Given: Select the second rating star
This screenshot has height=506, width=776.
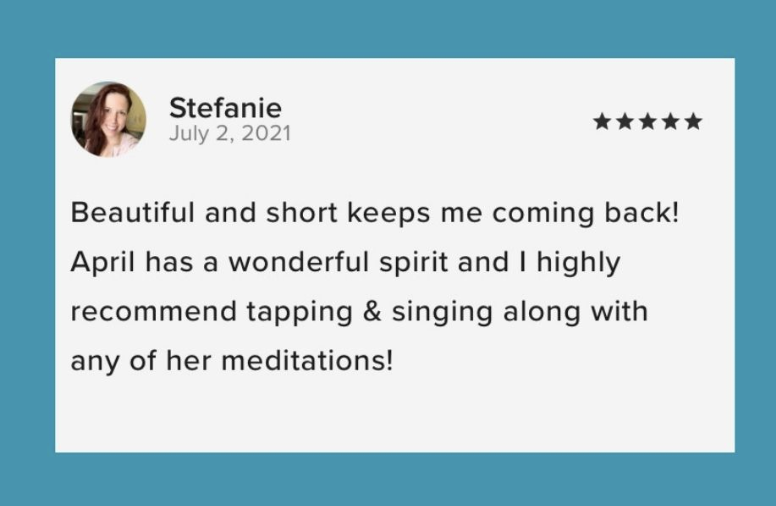Looking at the screenshot, I should pyautogui.click(x=625, y=121).
